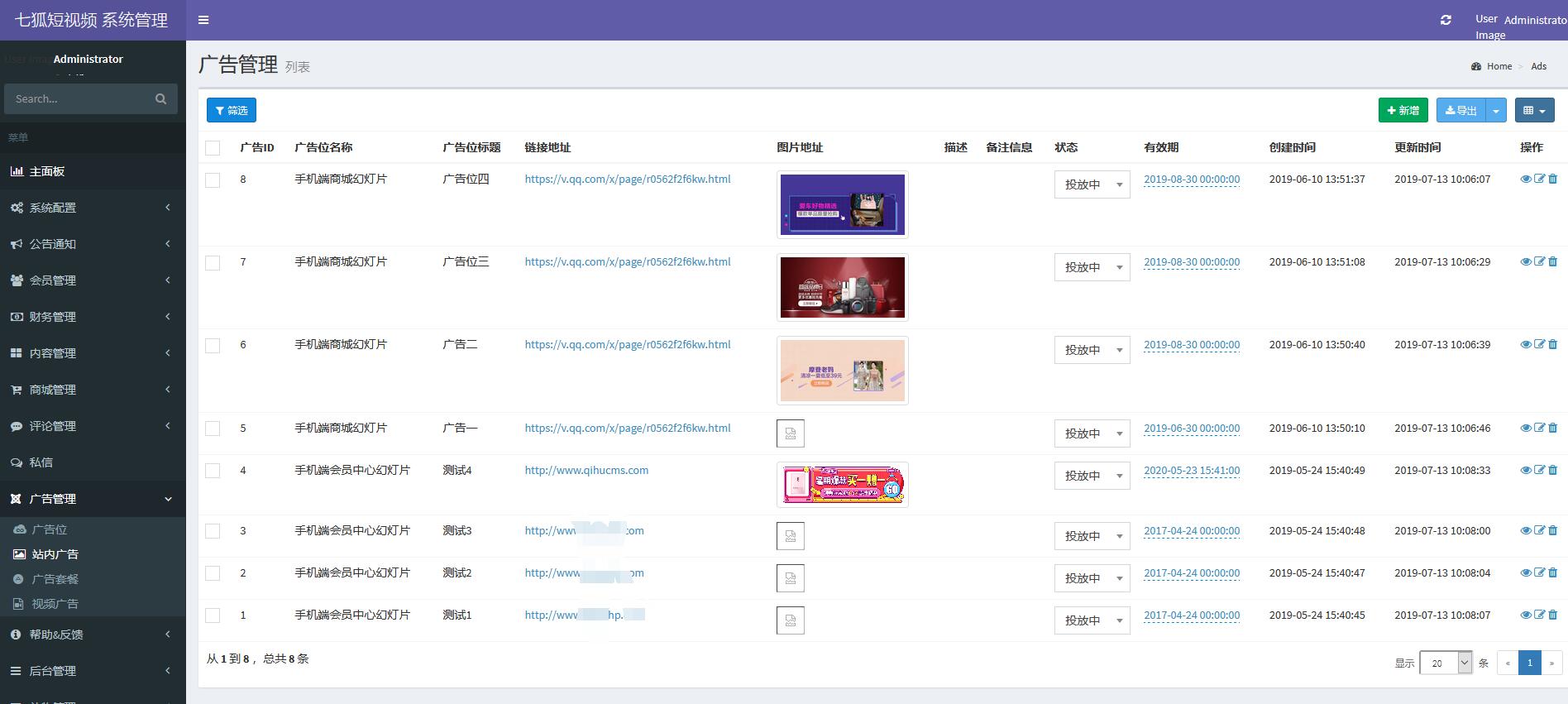Tick the select-all checkbox in table header
The image size is (1568, 704).
pos(213,148)
